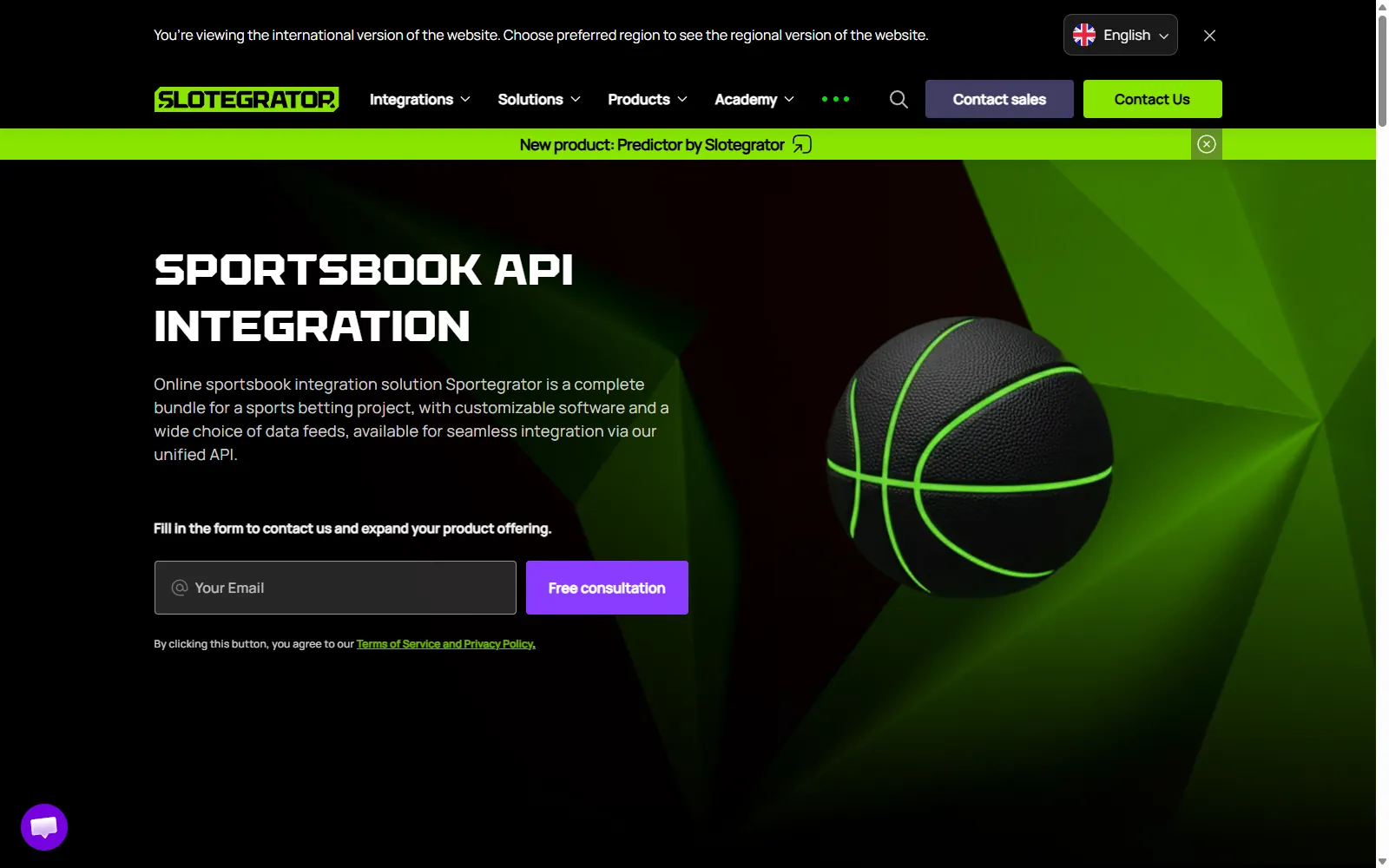Image resolution: width=1389 pixels, height=868 pixels.
Task: Focus the Your Email input field
Action: pyautogui.click(x=335, y=588)
